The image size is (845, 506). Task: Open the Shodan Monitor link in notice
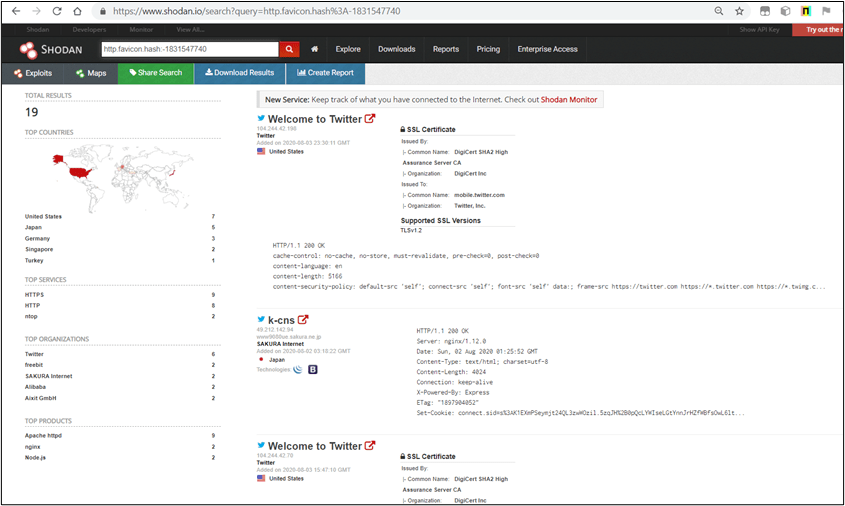[569, 100]
